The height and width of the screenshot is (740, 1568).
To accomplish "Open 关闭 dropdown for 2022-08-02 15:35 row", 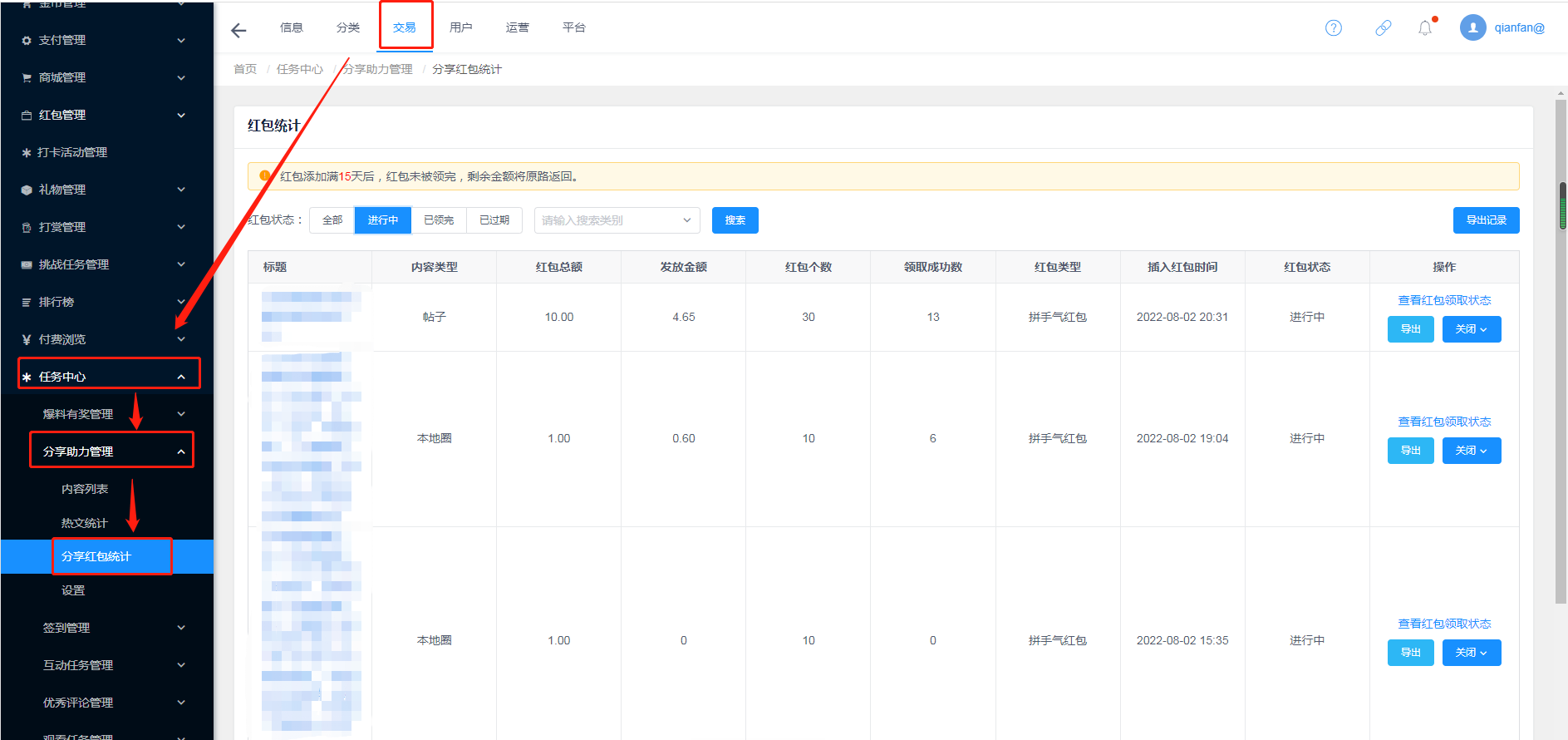I will (x=1472, y=653).
